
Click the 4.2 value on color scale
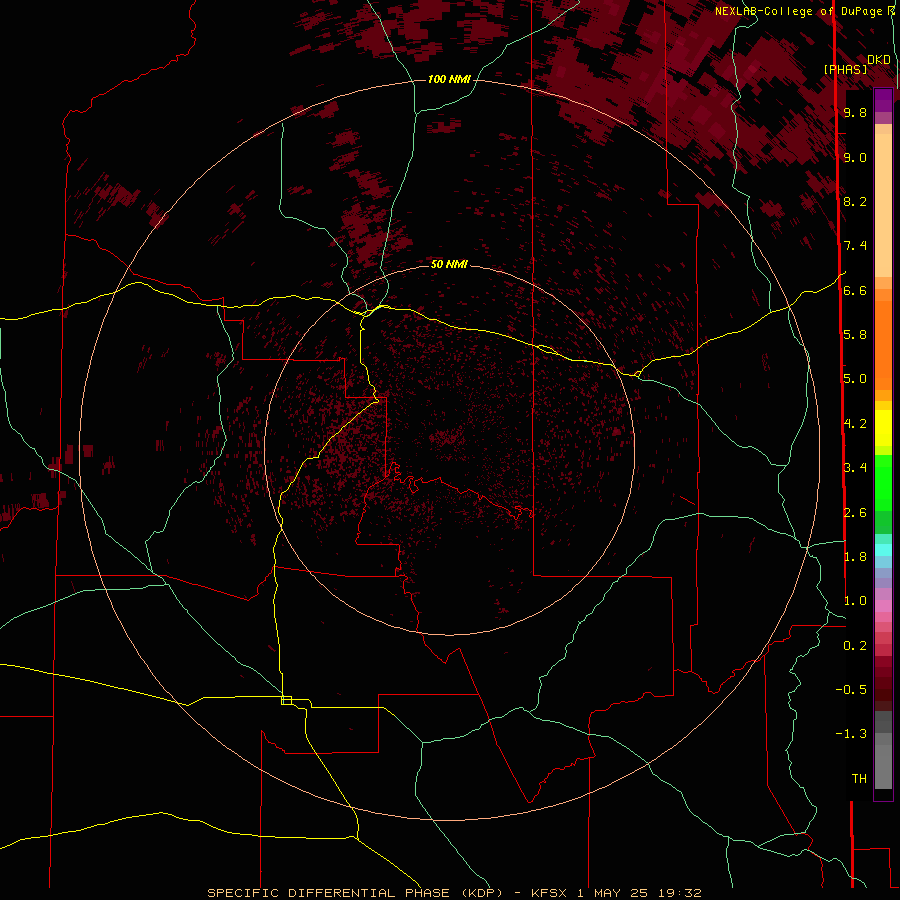tap(855, 424)
